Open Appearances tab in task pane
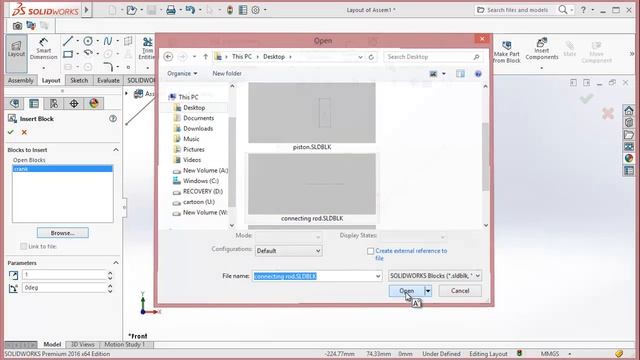 point(629,158)
